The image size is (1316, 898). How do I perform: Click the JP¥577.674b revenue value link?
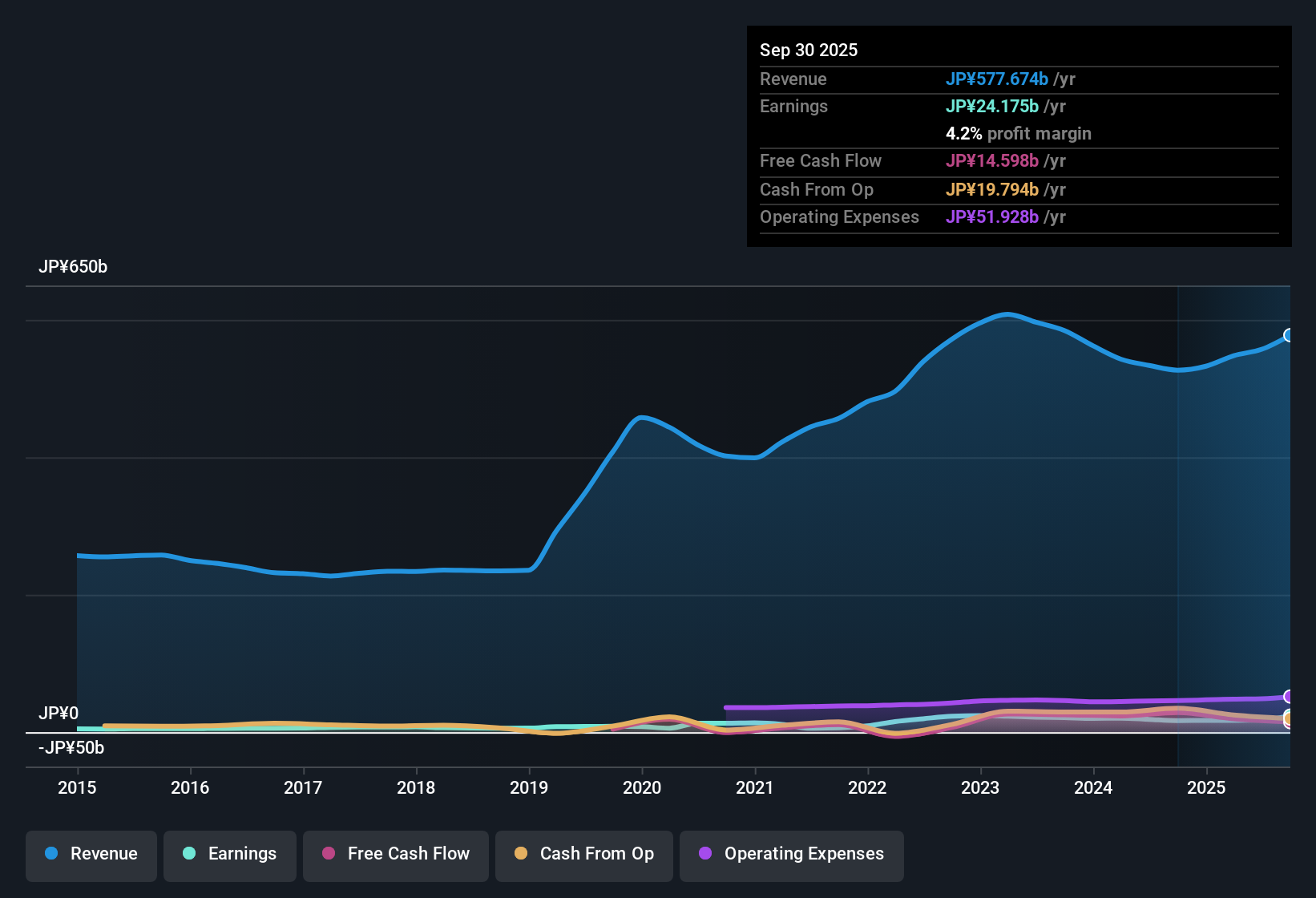pyautogui.click(x=998, y=79)
